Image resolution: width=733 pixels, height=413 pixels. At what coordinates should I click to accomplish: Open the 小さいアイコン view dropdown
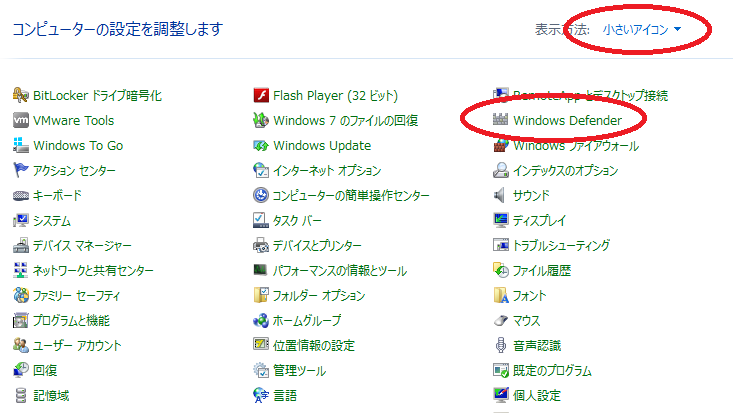(642, 29)
